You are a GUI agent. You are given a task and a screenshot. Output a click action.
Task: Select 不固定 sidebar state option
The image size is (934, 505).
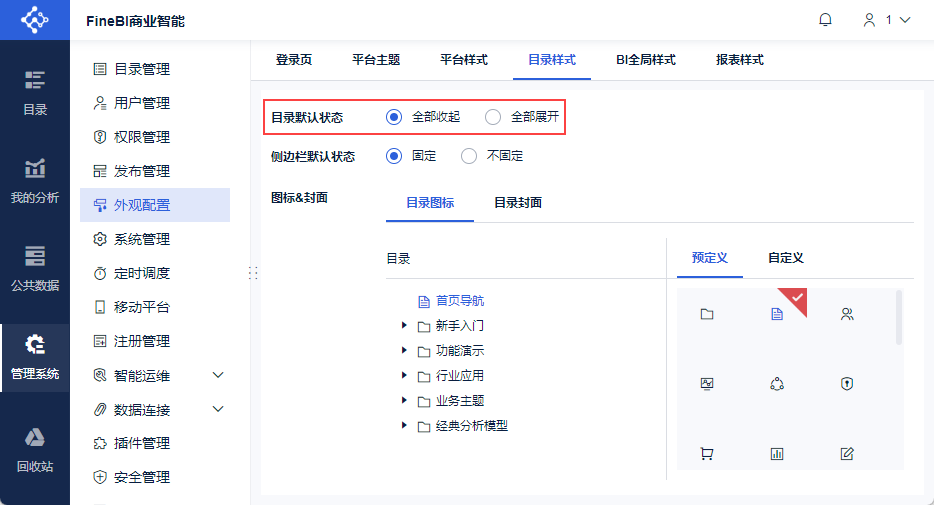coord(469,156)
